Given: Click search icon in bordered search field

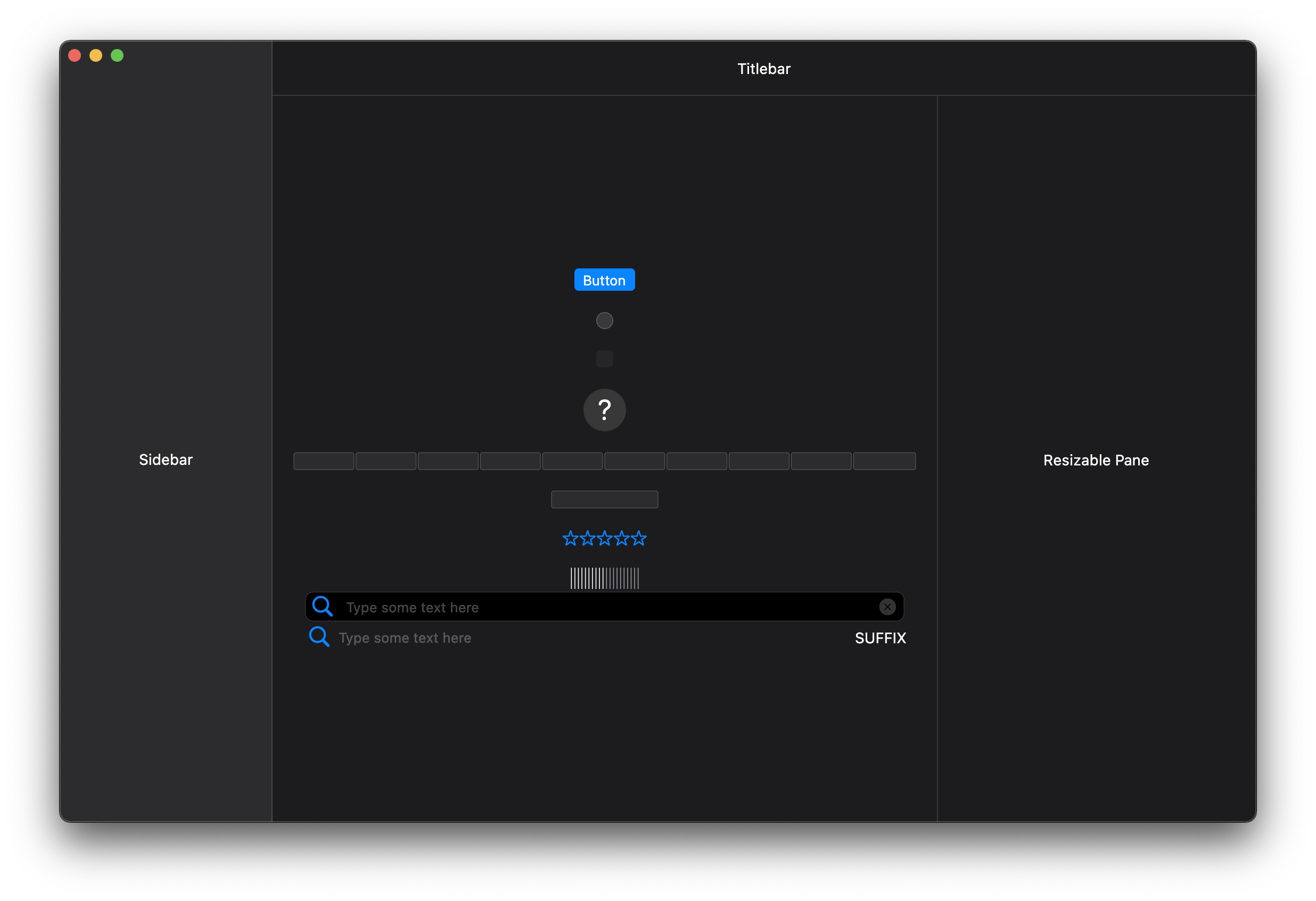Looking at the screenshot, I should pyautogui.click(x=322, y=607).
